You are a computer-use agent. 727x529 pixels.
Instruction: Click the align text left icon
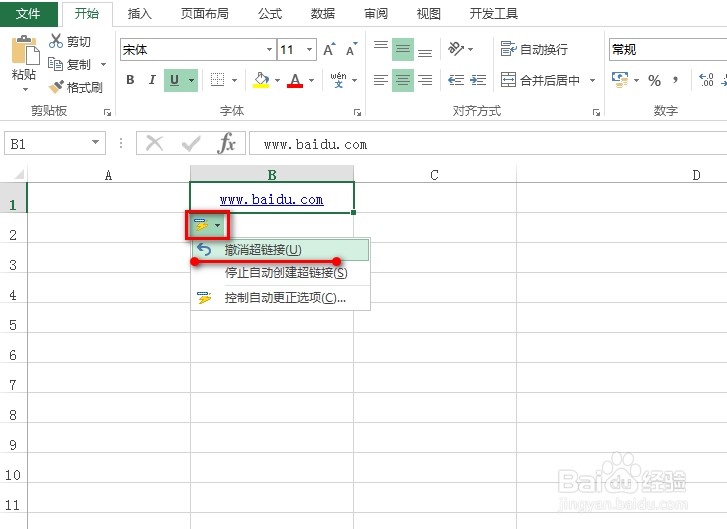381,80
